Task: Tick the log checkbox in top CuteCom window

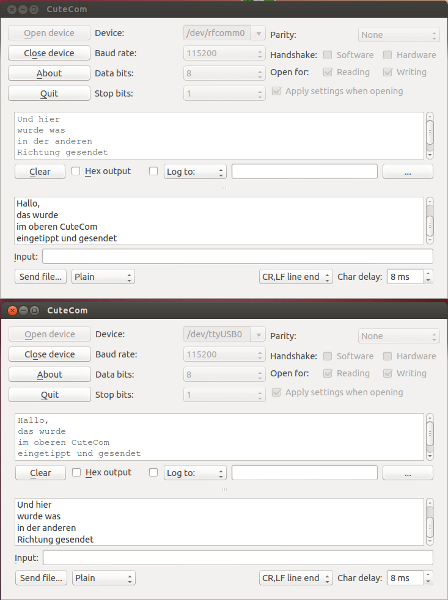Action: [153, 171]
